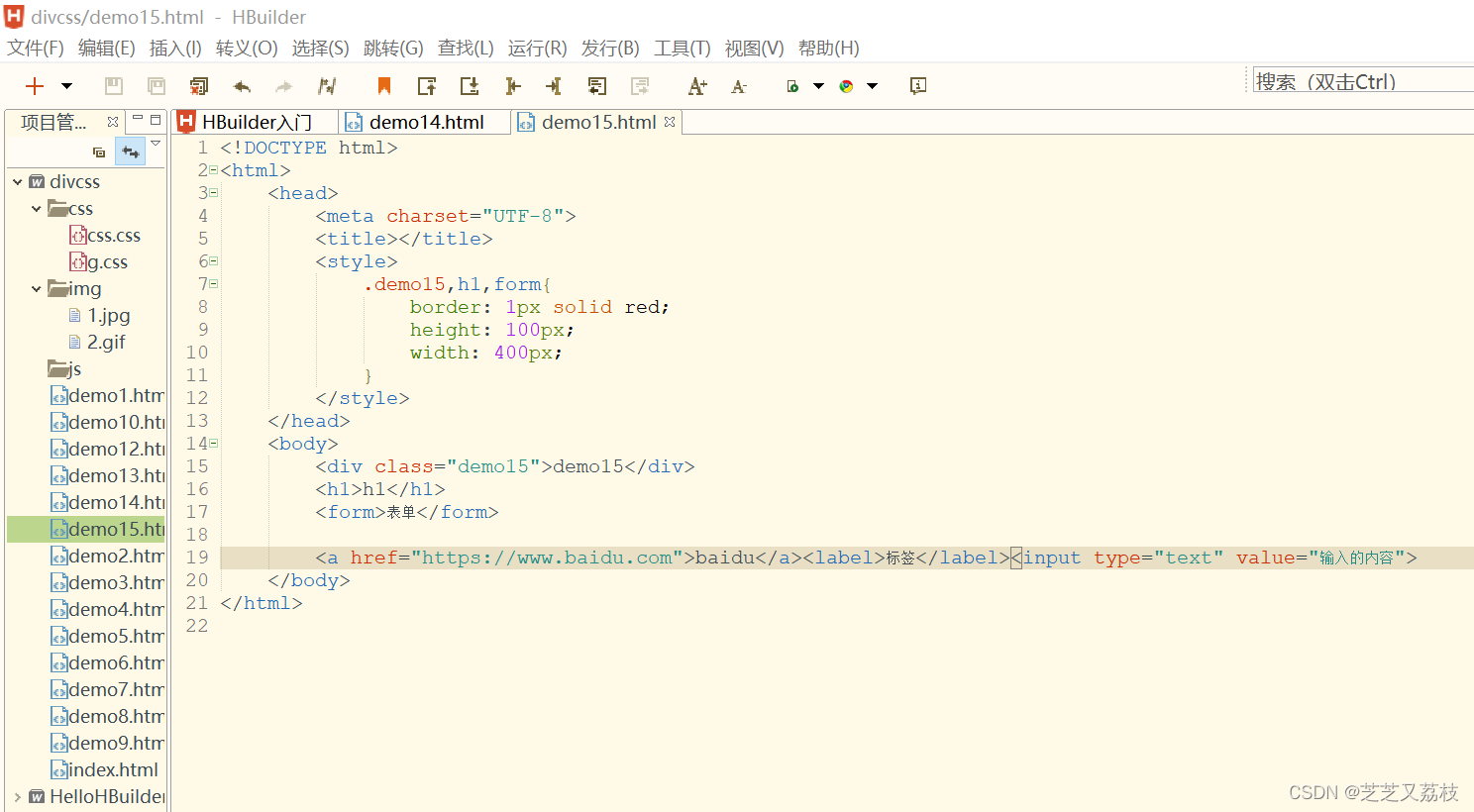Click the Save All icon in the toolbar

click(157, 86)
